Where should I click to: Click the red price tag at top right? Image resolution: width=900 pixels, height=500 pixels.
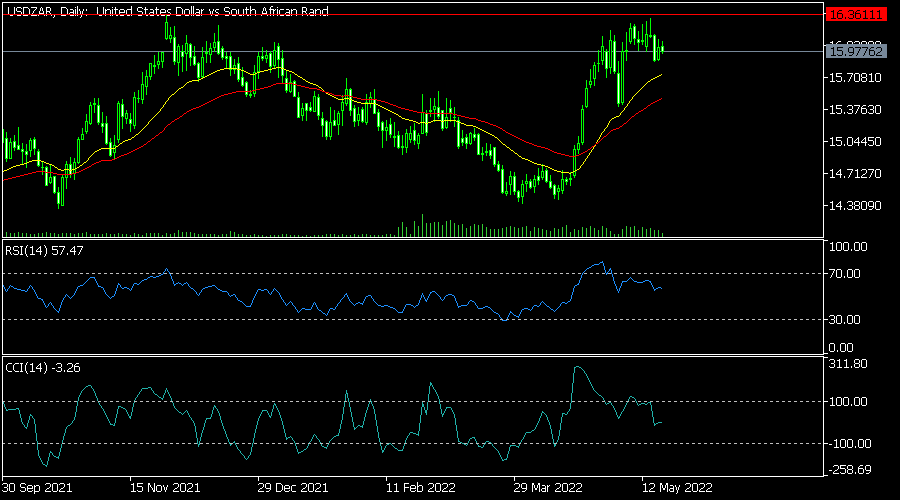[x=857, y=15]
